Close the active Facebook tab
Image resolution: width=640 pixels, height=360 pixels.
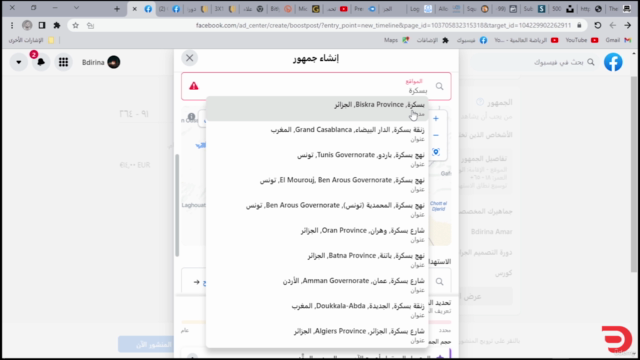pyautogui.click(x=134, y=9)
